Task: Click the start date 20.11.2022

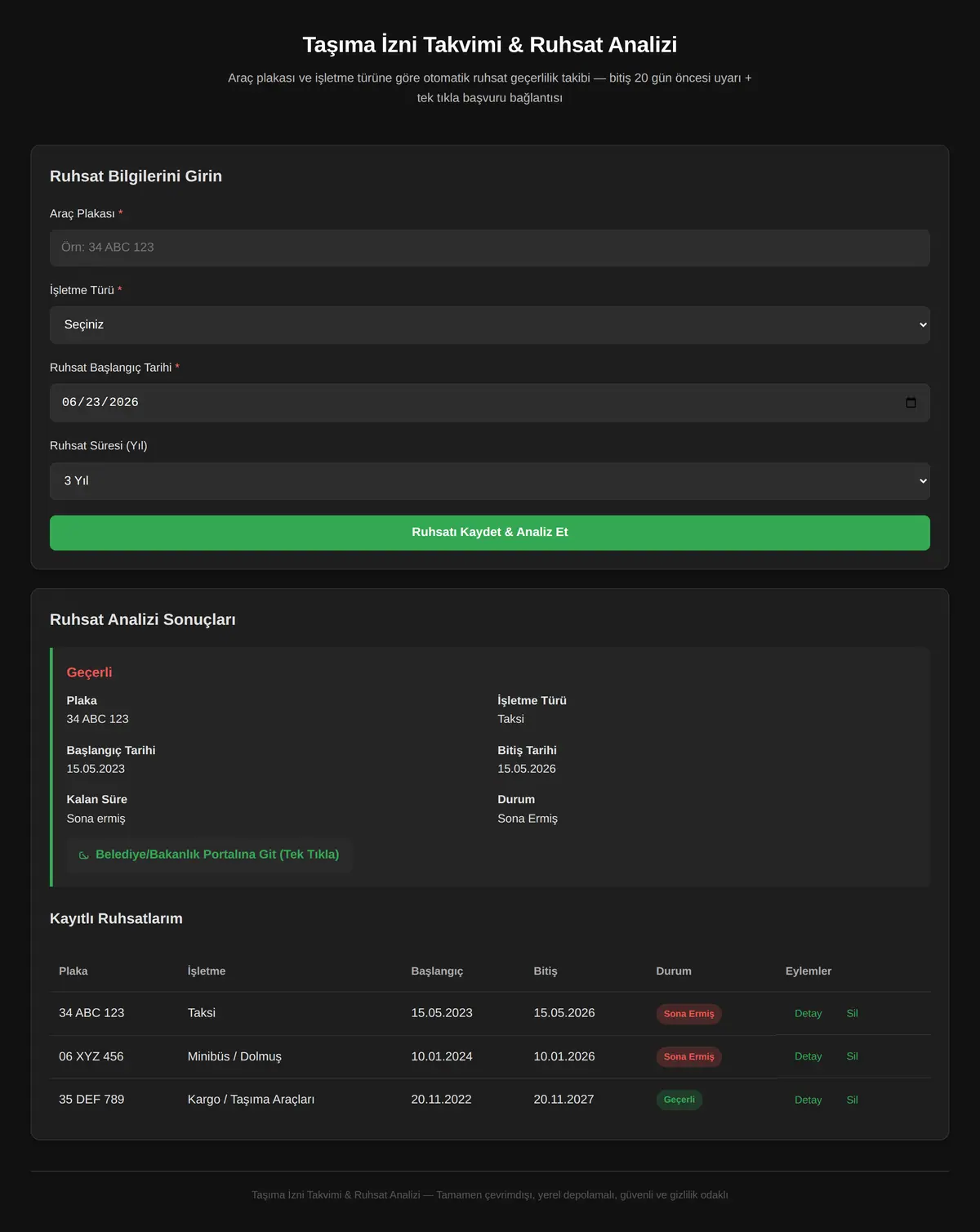Action: [x=441, y=1100]
